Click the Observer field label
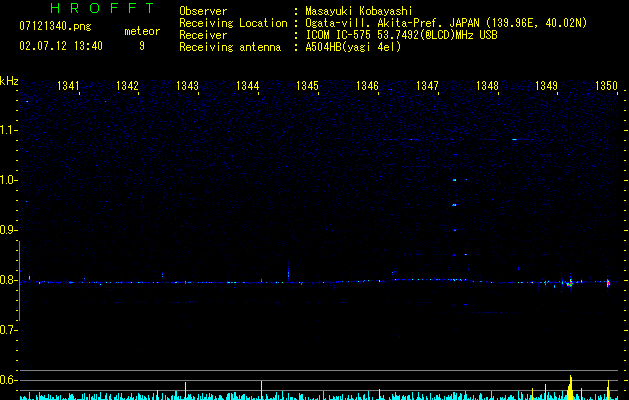Viewport: 629px width, 400px height. click(x=203, y=11)
